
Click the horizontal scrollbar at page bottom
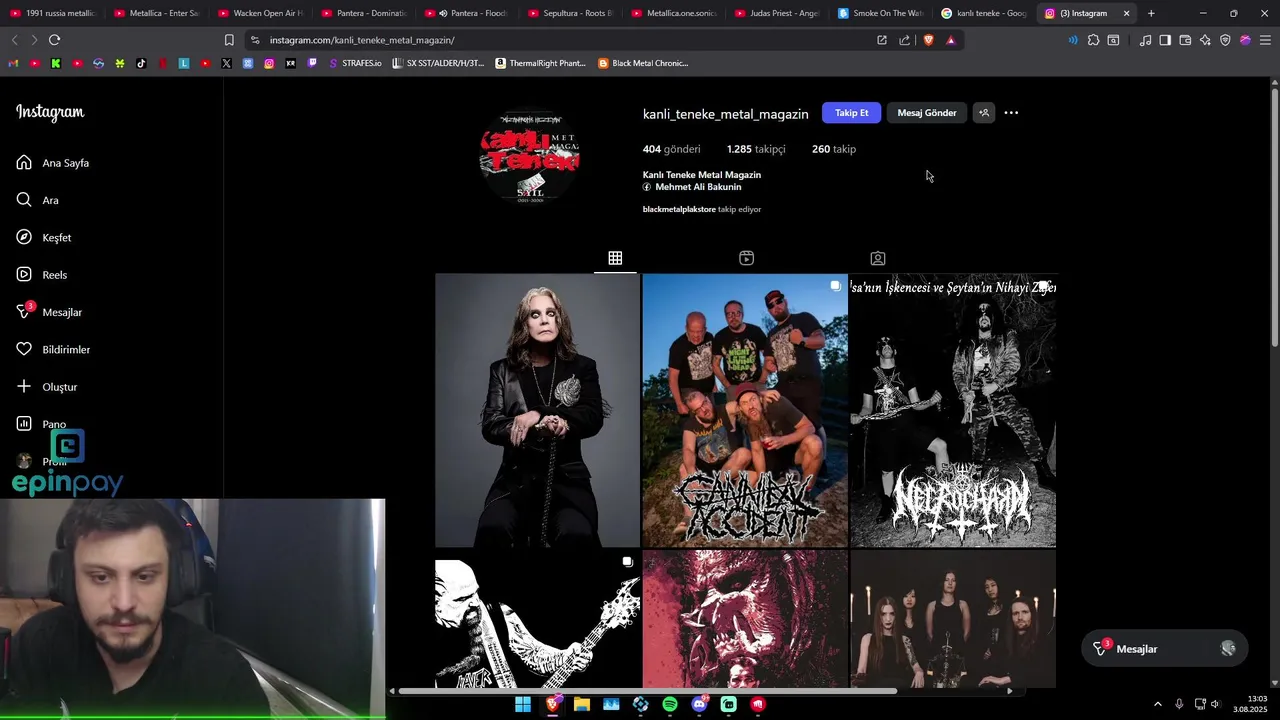pos(647,691)
